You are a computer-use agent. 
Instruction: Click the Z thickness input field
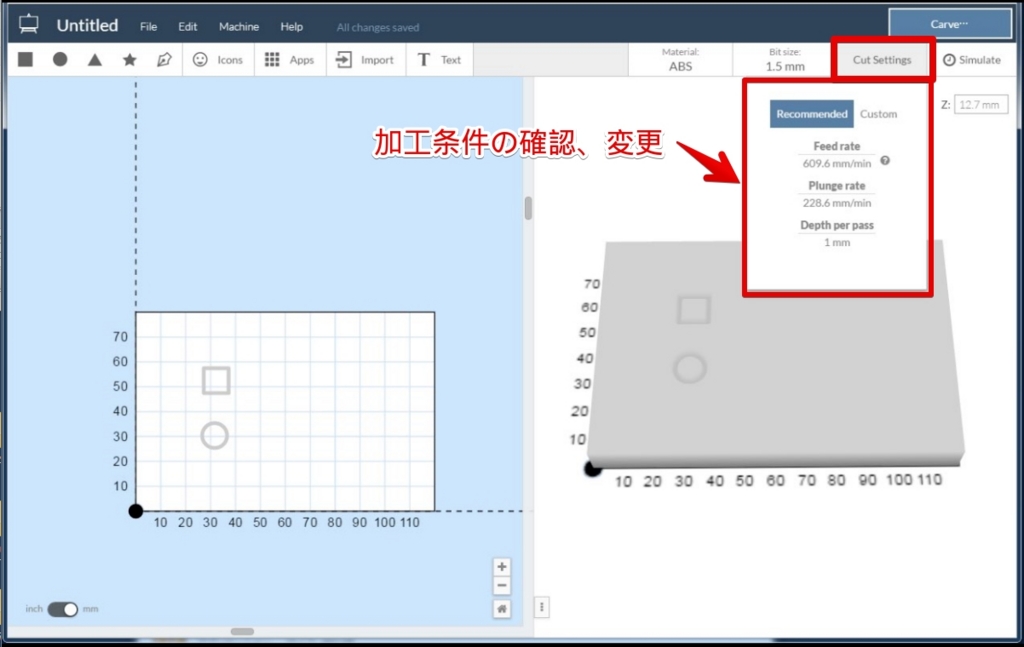click(x=981, y=104)
